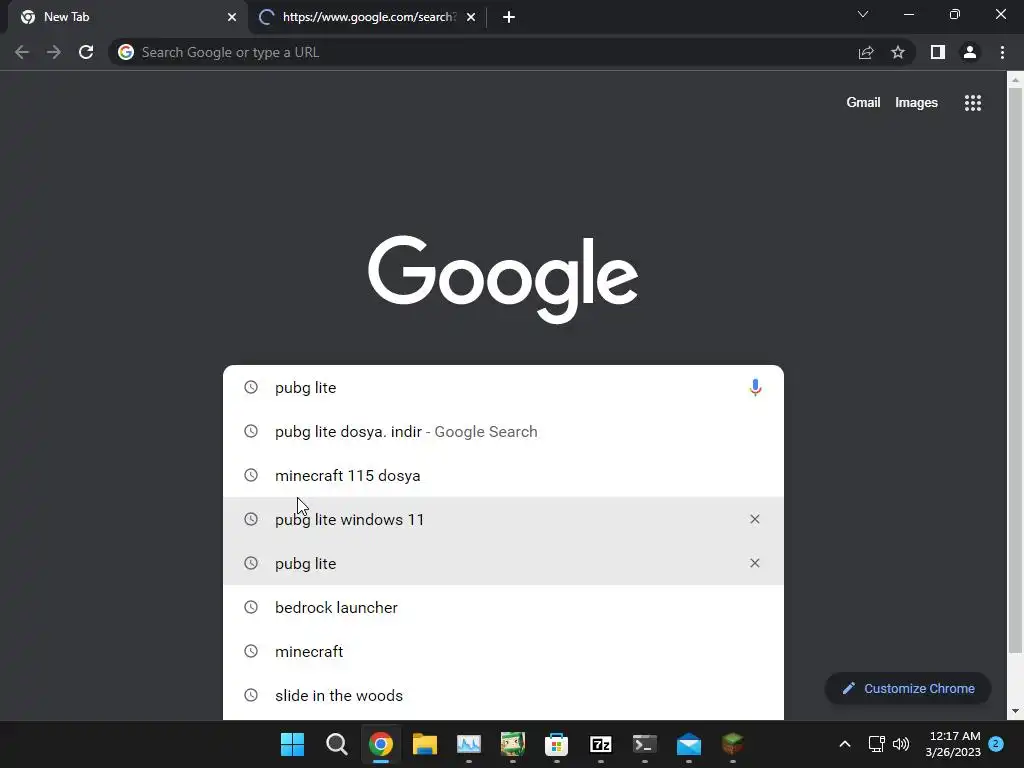The image size is (1024, 768).
Task: Click the network icon in system tray
Action: pos(876,744)
